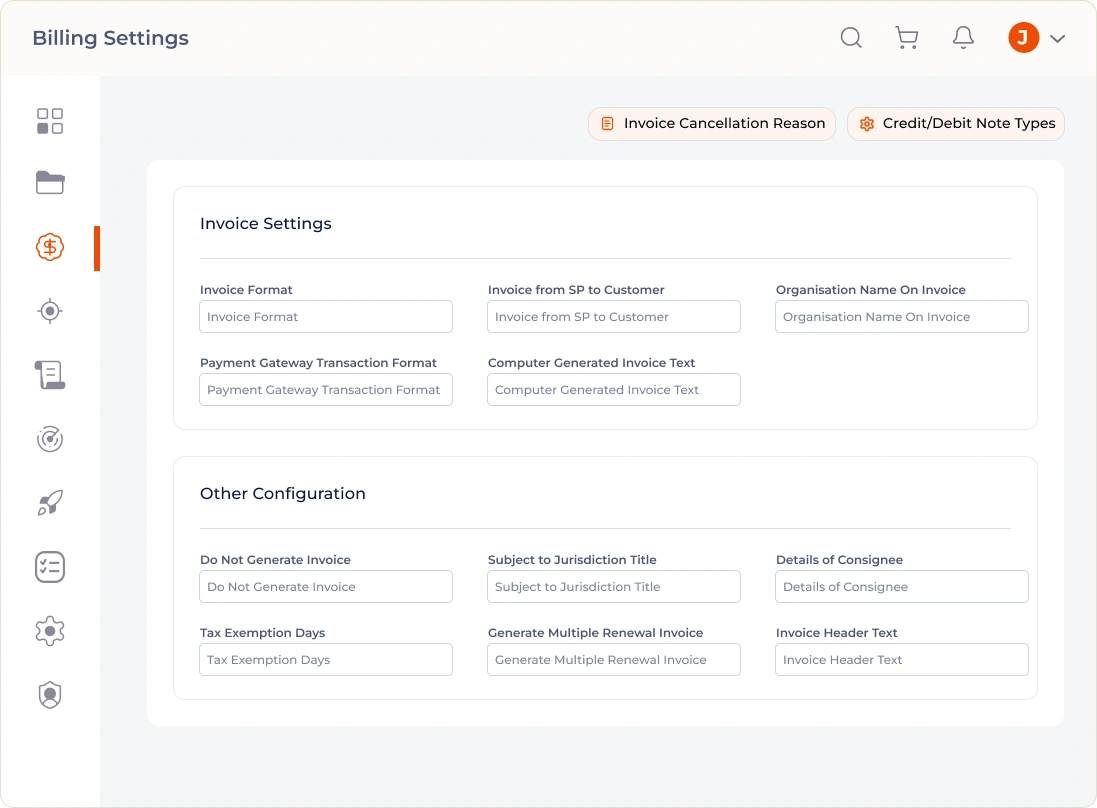Open the checklist tasks icon in sidebar
Image resolution: width=1097 pixels, height=808 pixels.
50,567
